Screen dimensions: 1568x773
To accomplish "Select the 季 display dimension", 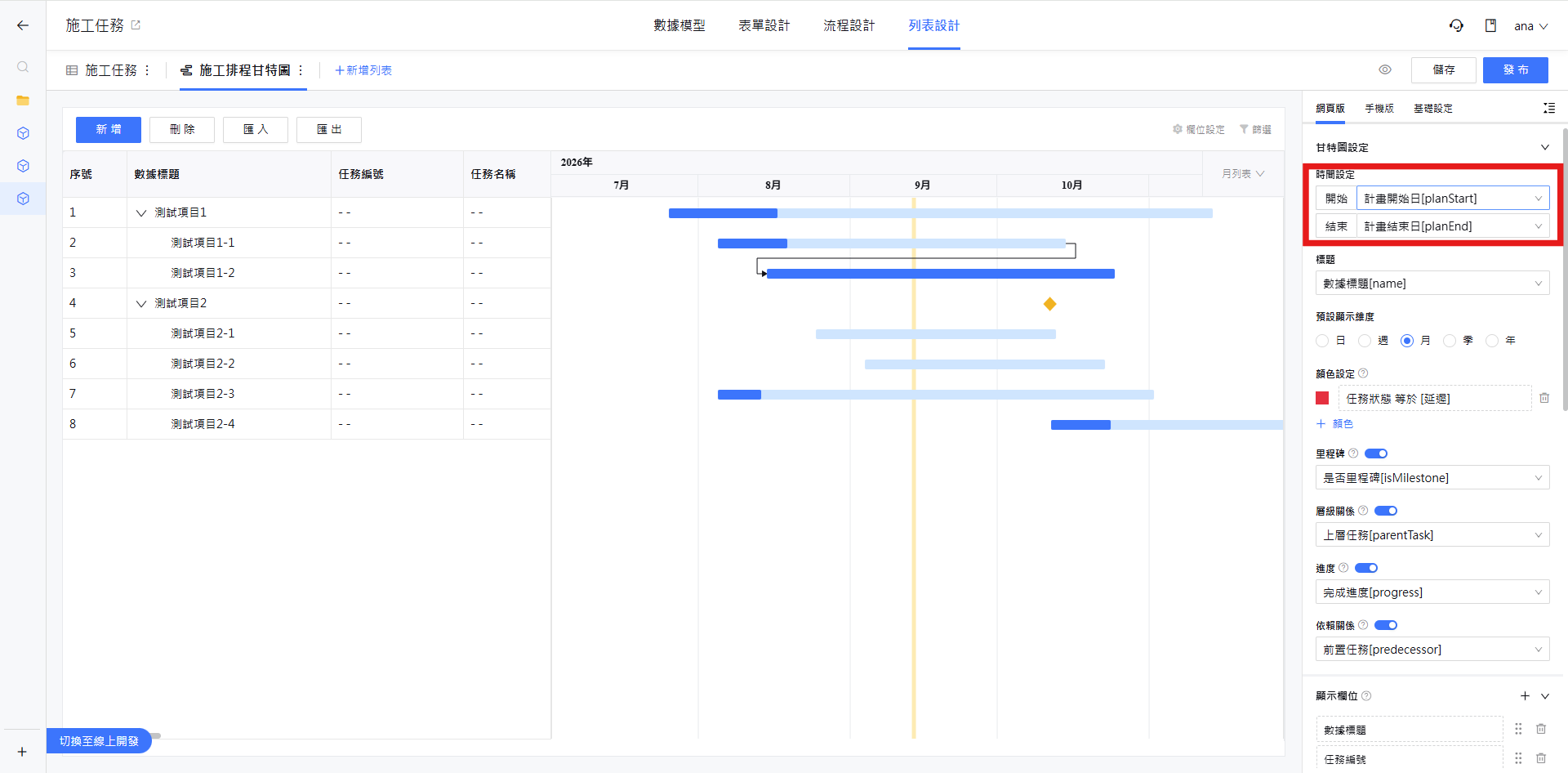I will point(1450,341).
